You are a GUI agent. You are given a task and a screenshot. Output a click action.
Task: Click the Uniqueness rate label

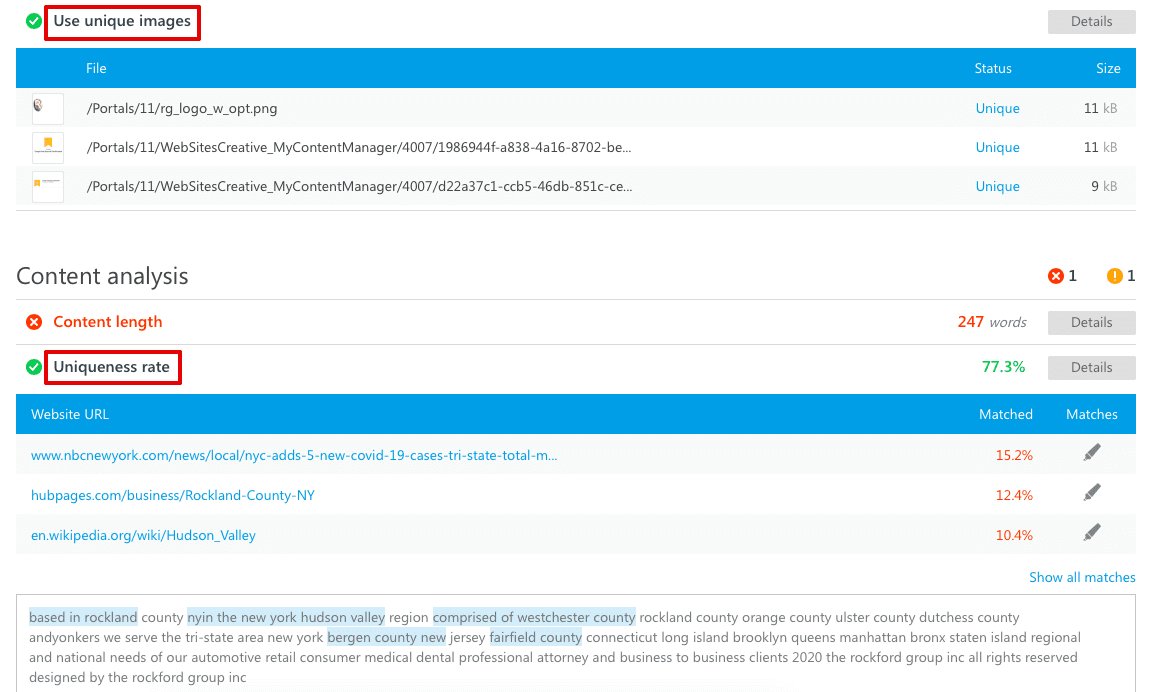coord(111,367)
